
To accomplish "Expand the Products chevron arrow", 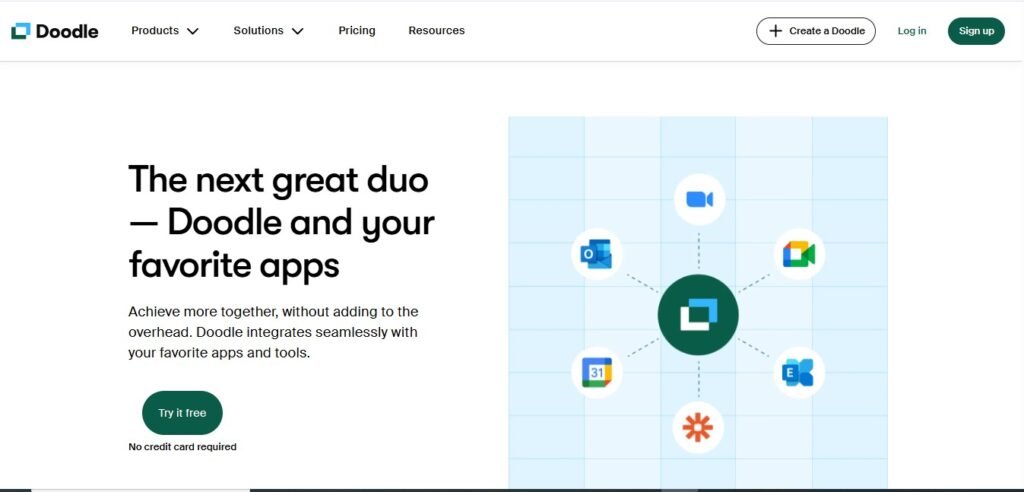I will [192, 31].
